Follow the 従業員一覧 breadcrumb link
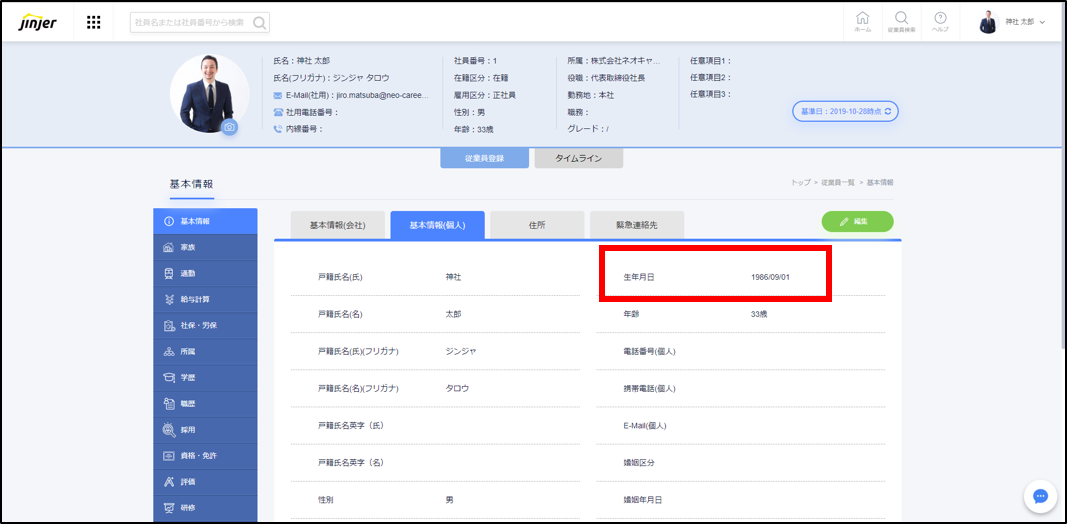 click(x=838, y=183)
